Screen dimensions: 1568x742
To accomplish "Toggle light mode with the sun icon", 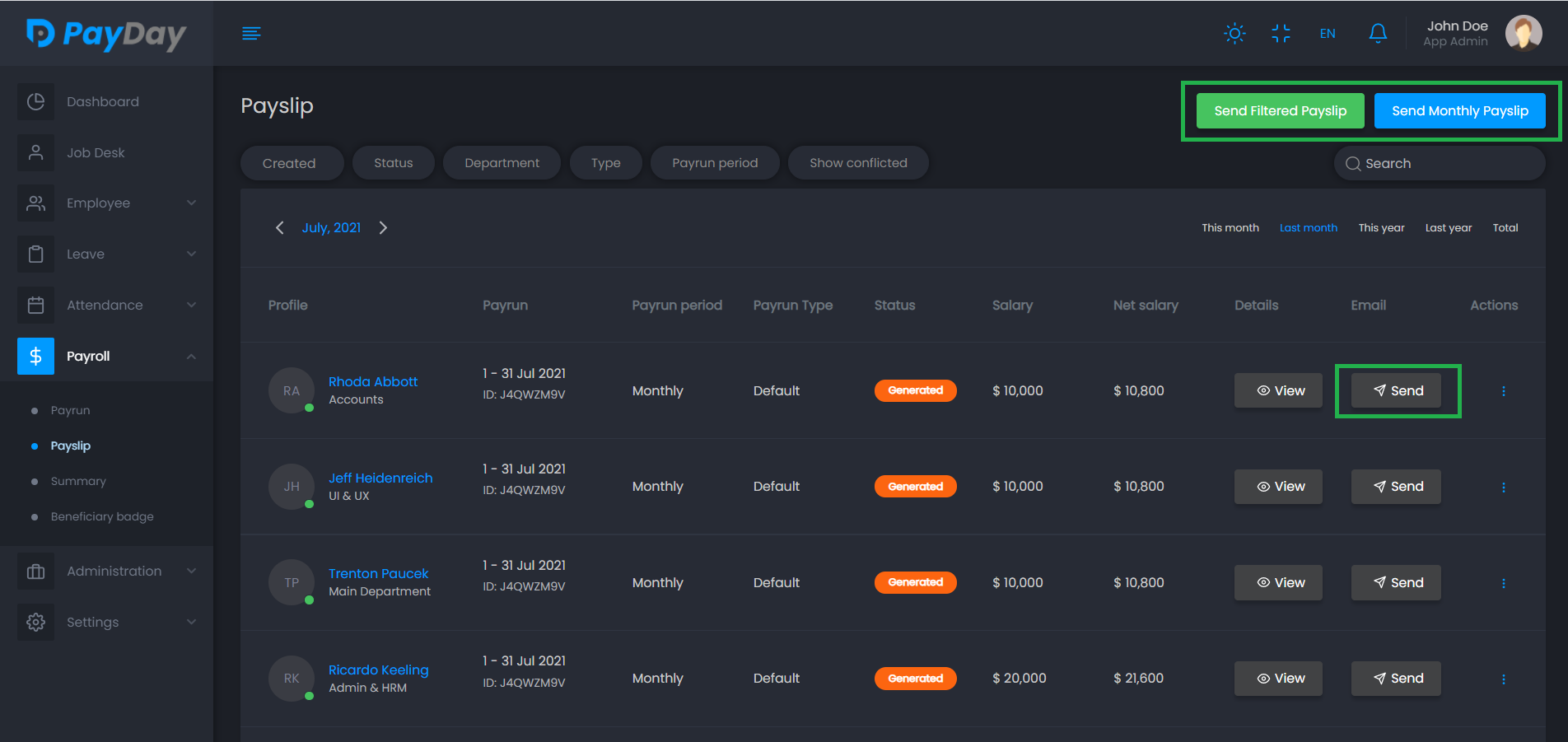I will coord(1234,33).
